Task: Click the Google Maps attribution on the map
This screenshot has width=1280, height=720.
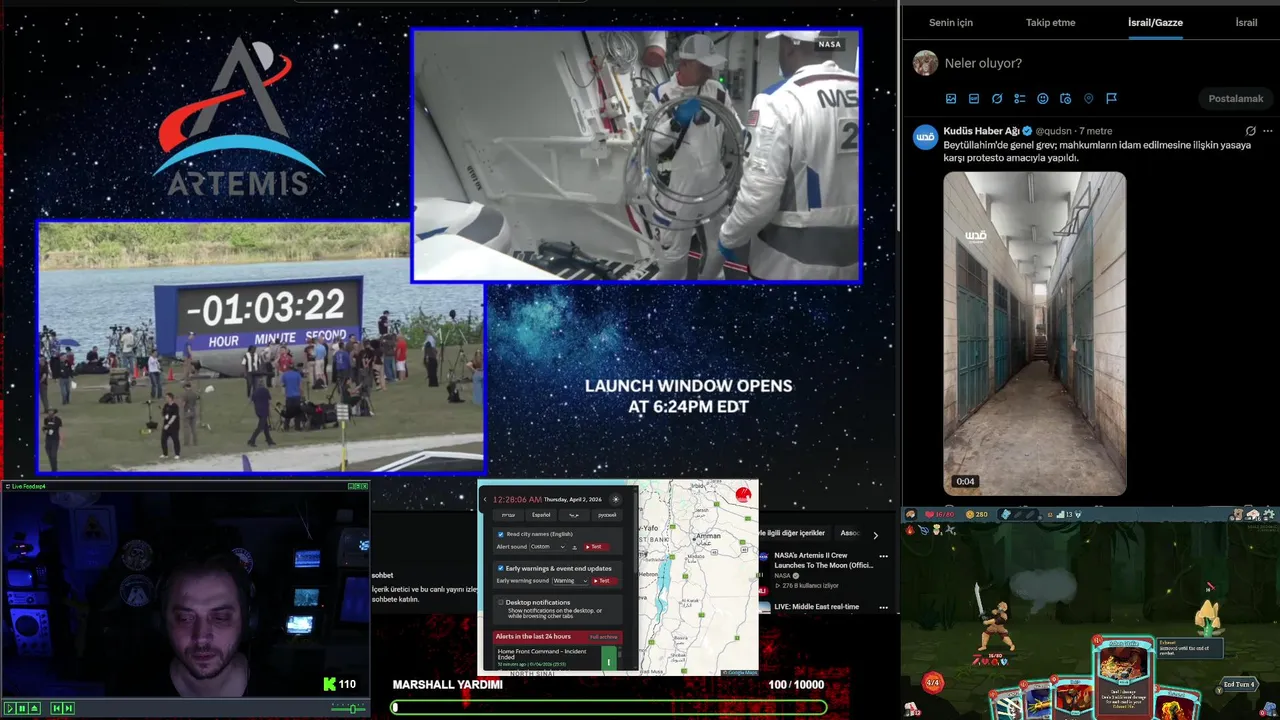Action: click(740, 673)
